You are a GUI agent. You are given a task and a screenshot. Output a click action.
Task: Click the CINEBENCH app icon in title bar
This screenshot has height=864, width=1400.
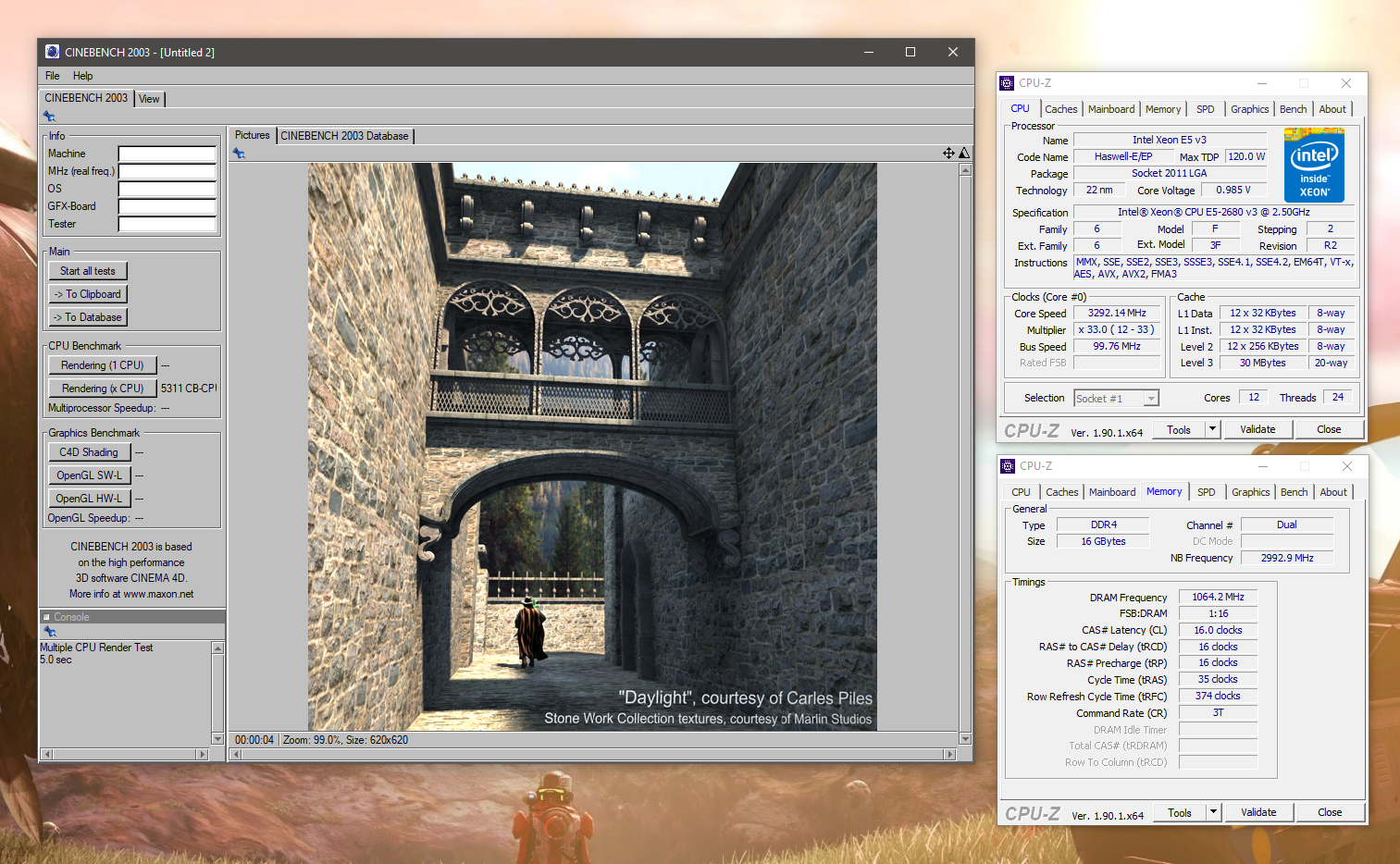(x=53, y=52)
